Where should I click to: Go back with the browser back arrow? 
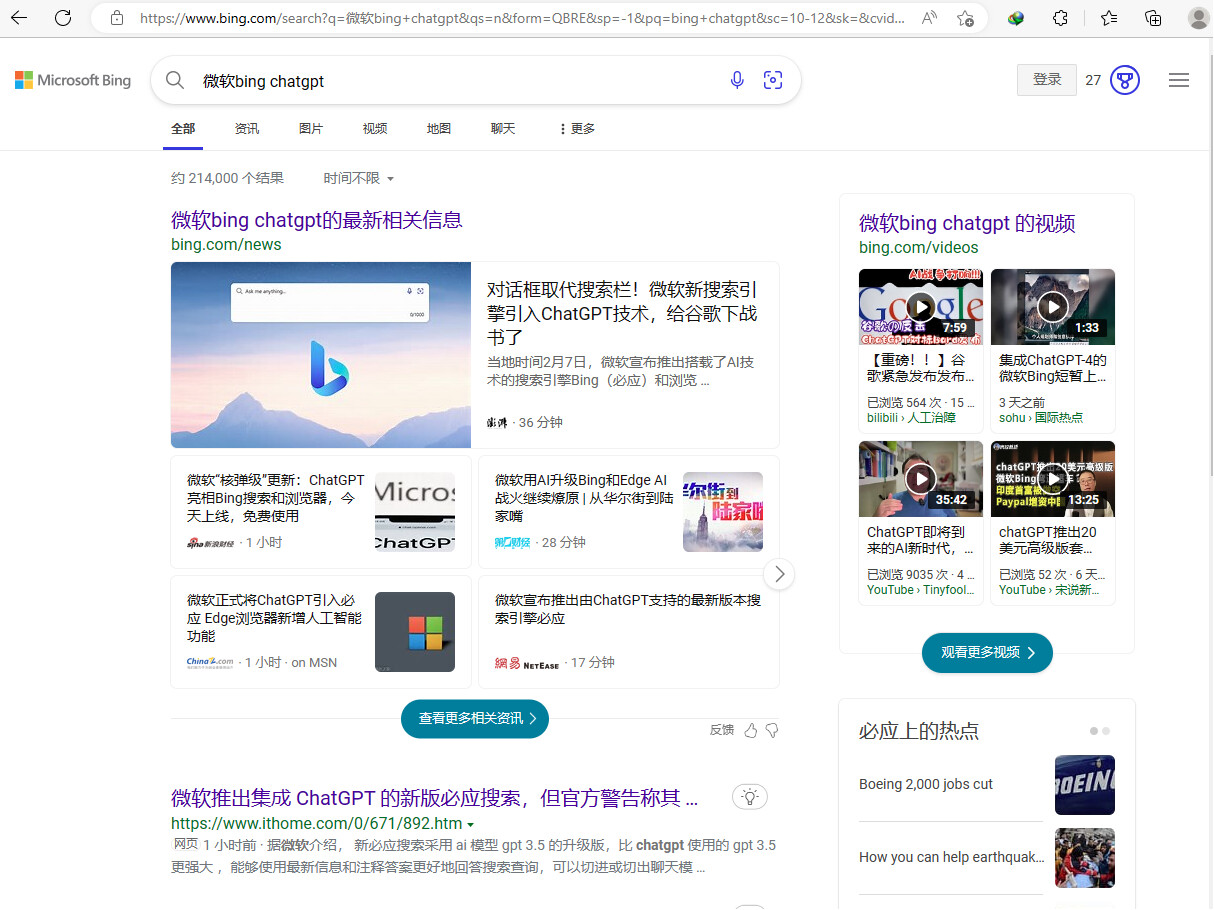19,18
